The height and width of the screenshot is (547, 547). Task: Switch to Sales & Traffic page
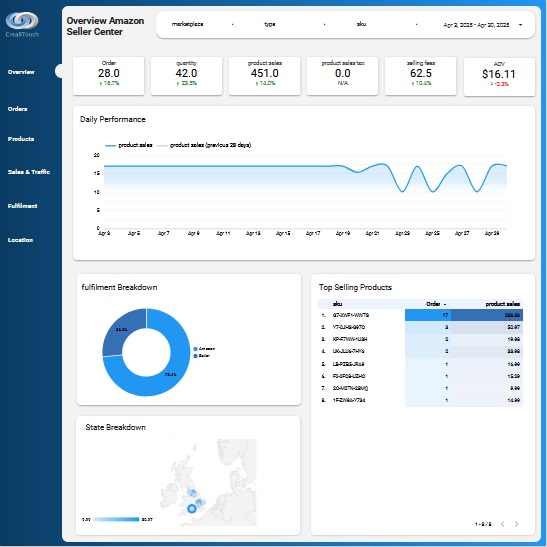(x=29, y=172)
